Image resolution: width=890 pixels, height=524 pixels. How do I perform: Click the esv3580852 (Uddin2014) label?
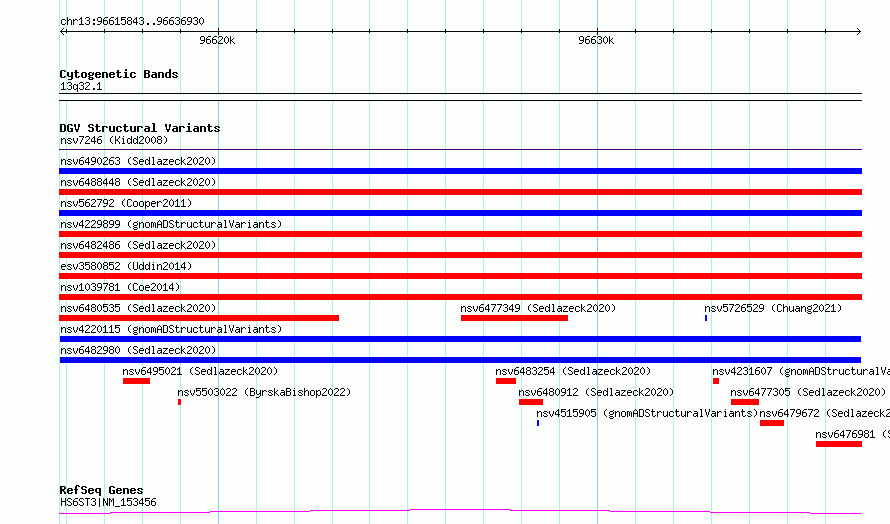[126, 266]
